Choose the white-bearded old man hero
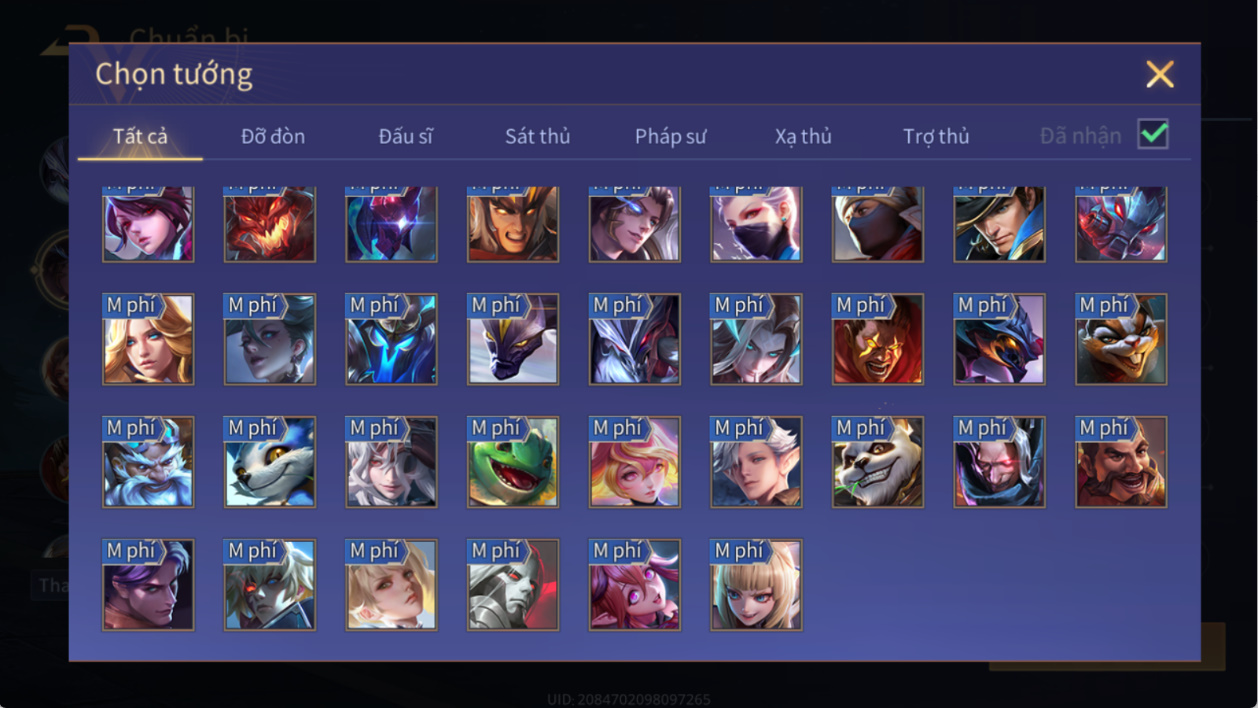The width and height of the screenshot is (1258, 708). tap(148, 462)
